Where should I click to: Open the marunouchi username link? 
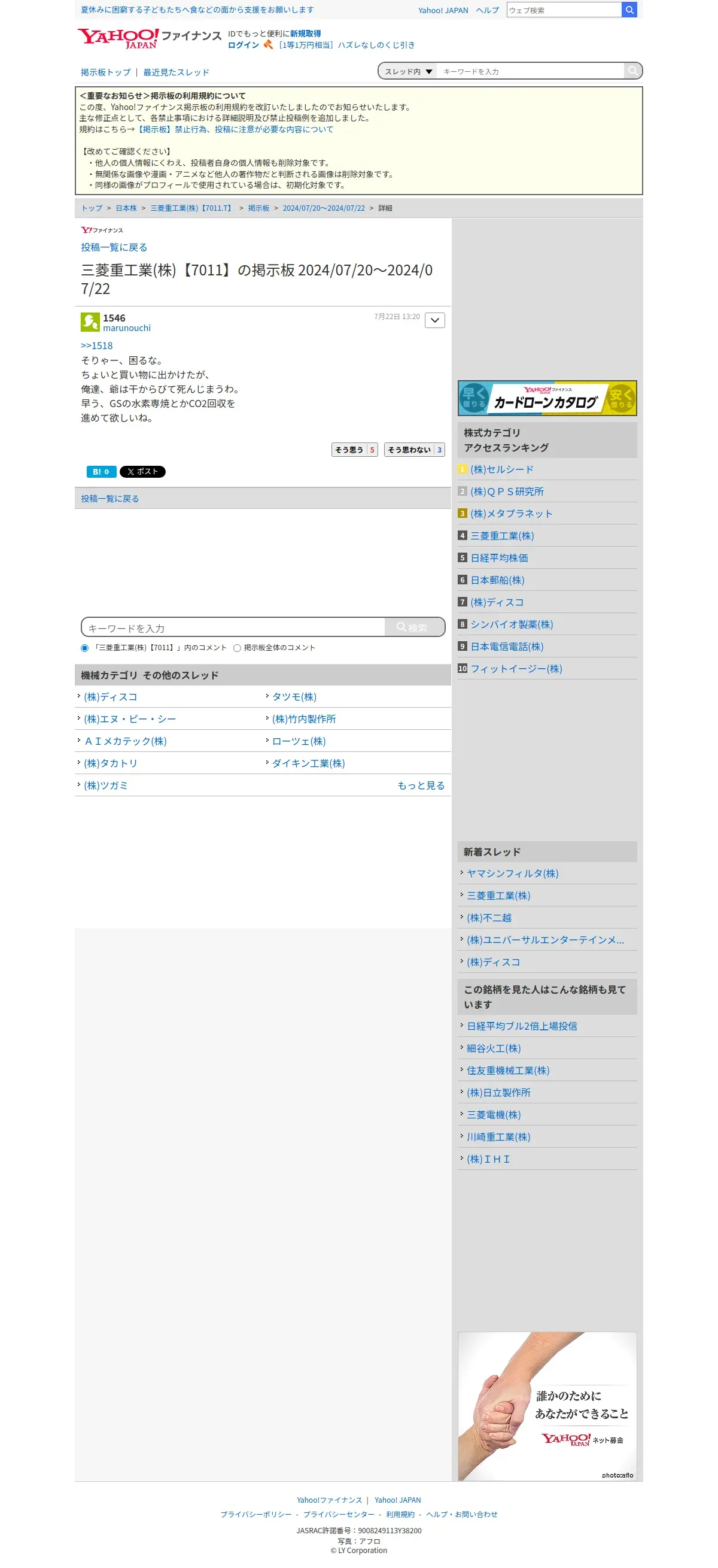[x=127, y=328]
